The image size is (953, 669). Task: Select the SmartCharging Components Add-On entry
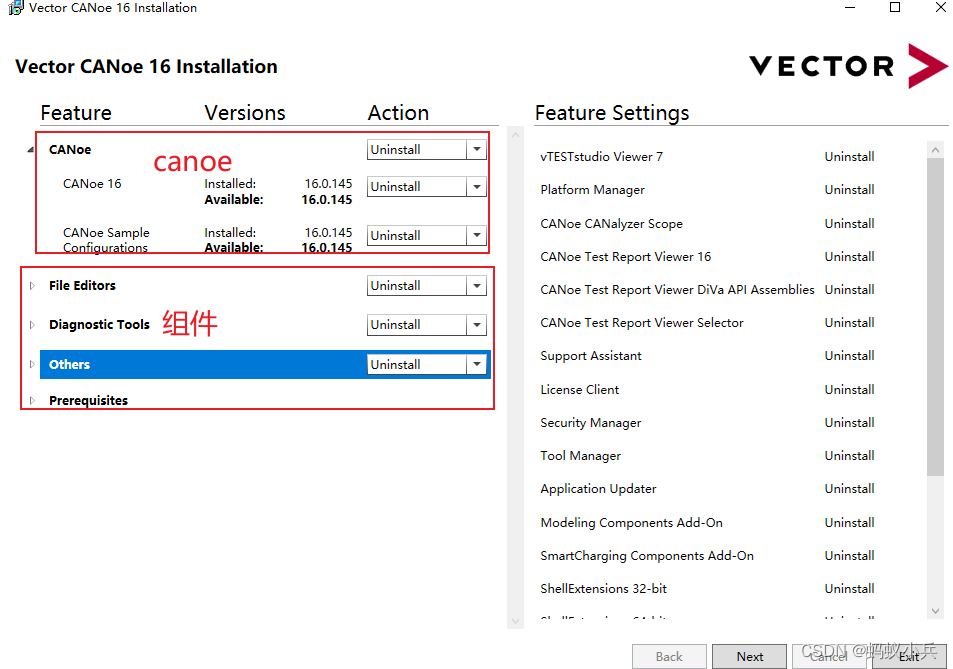tap(649, 555)
